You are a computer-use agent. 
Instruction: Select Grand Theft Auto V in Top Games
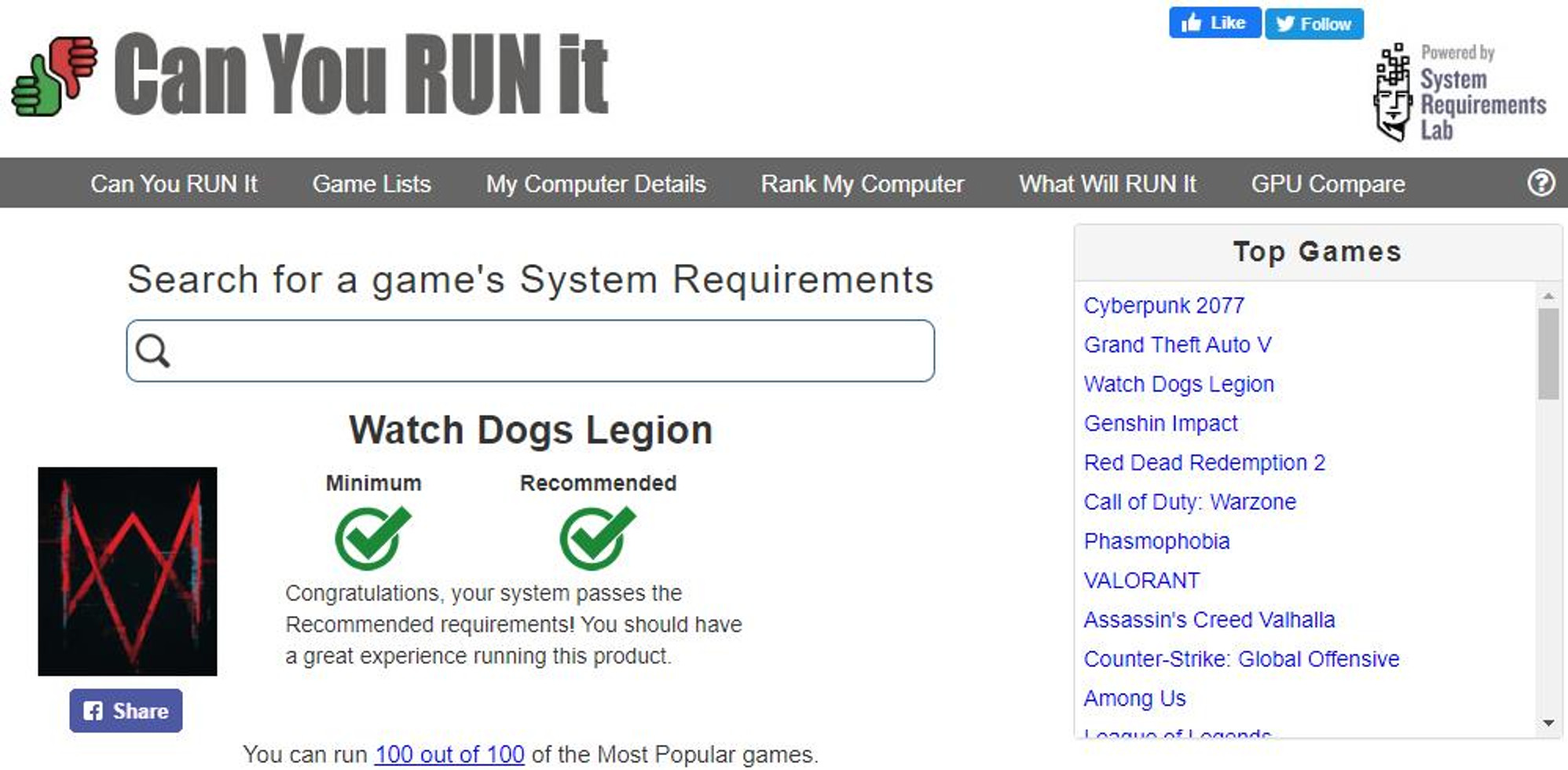point(1177,344)
